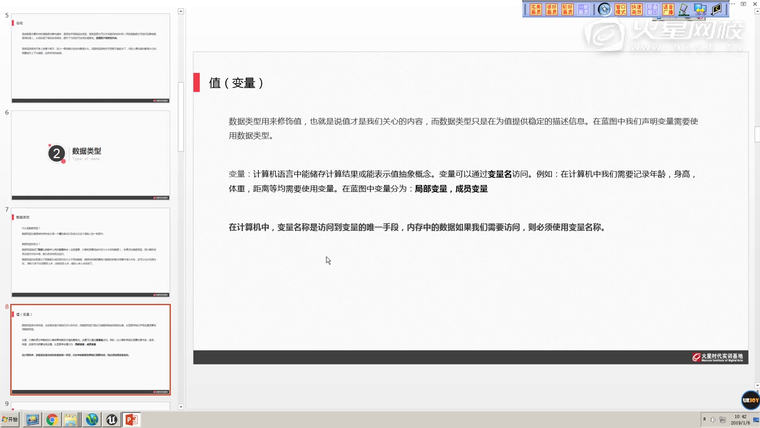
Task: Select slide 6 "数据类型" thumbnail
Action: tap(90, 153)
